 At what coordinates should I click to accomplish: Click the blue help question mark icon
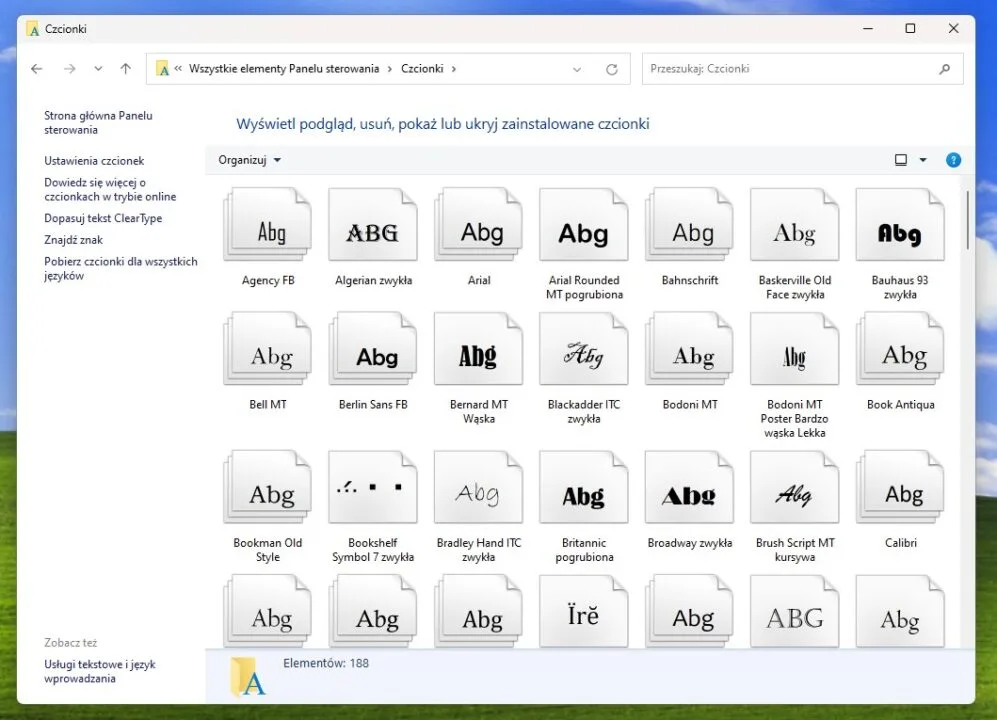click(953, 160)
